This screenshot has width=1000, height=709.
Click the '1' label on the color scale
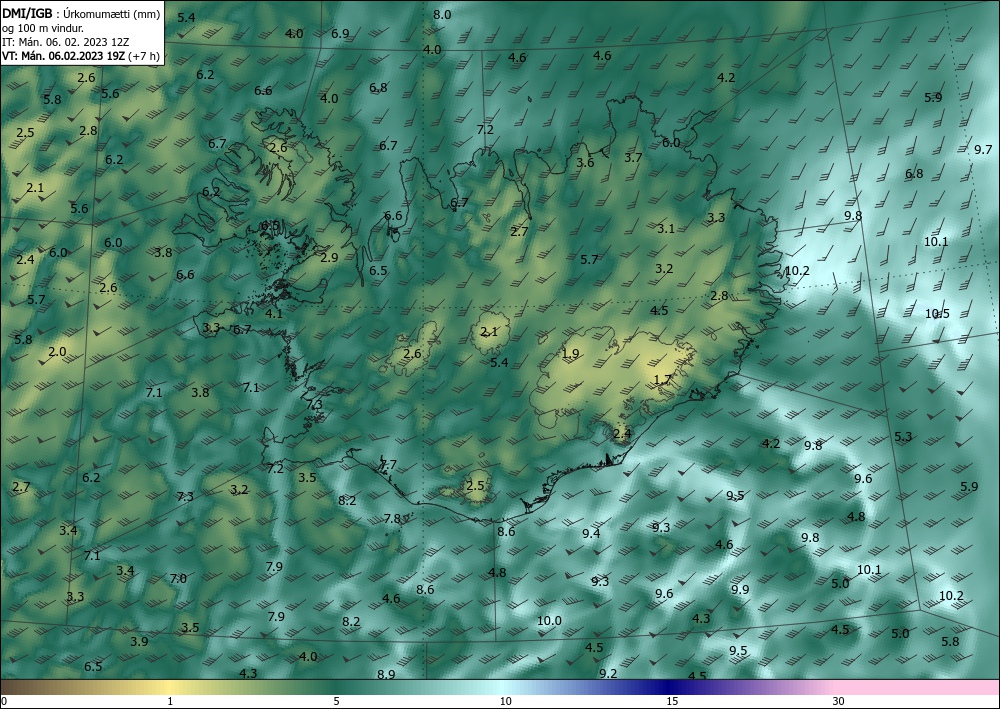click(x=170, y=701)
